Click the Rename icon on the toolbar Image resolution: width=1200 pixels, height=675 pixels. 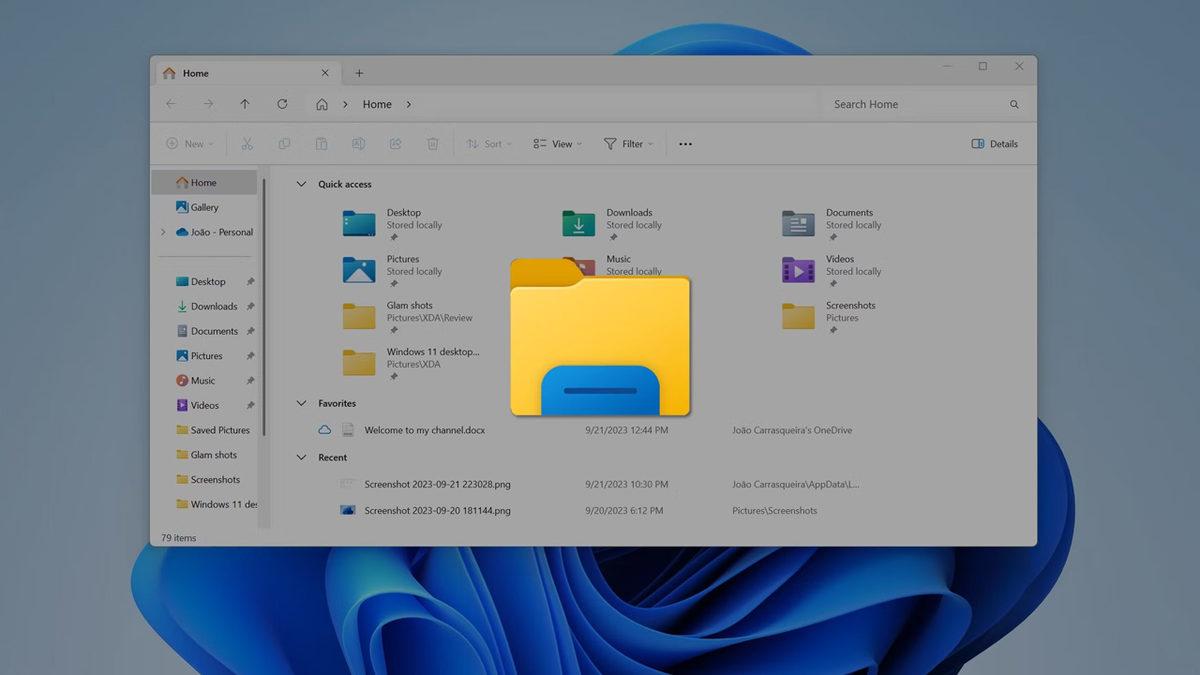tap(358, 143)
